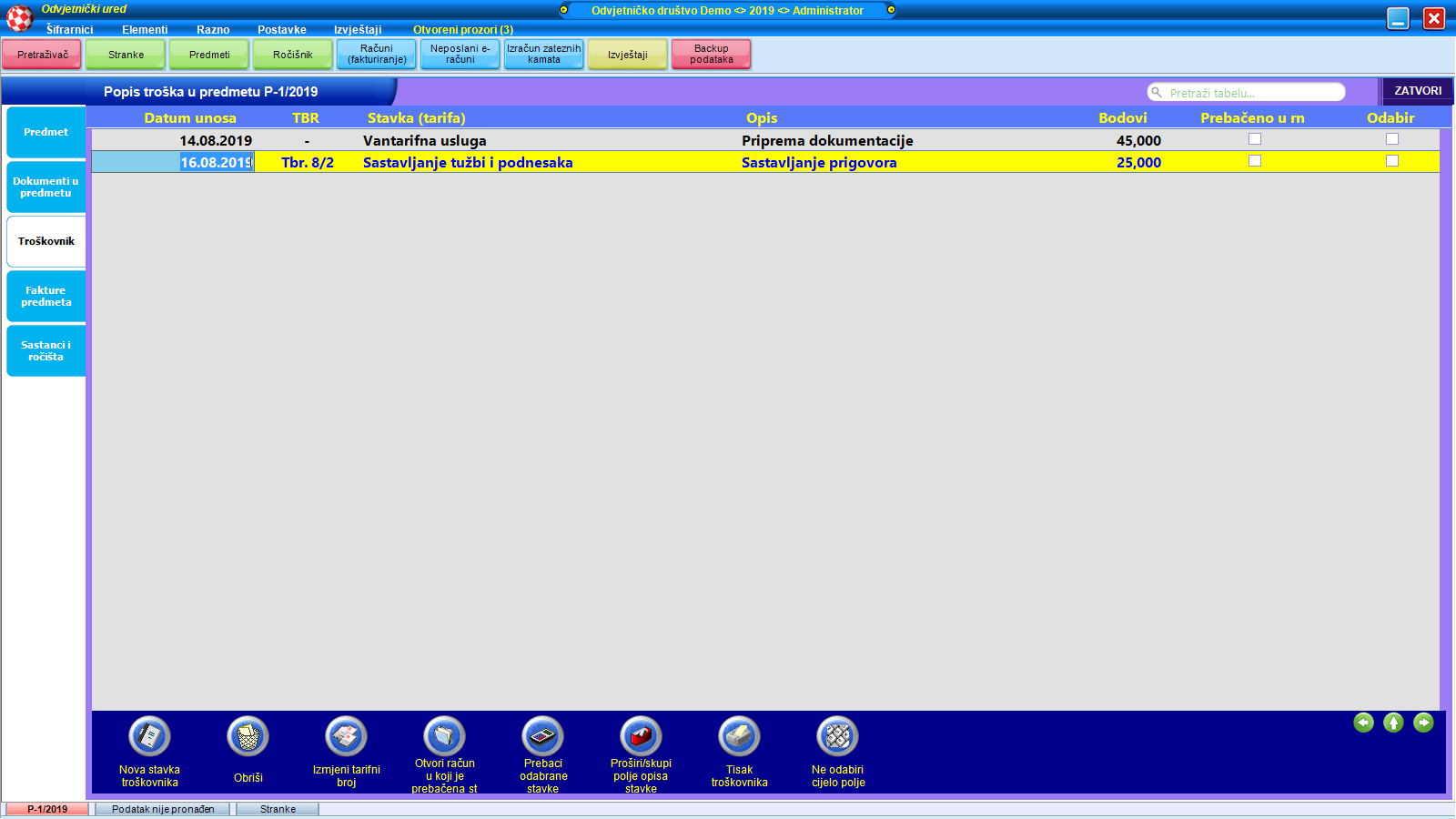Click the Obriši trash basket icon
The image size is (1456, 819).
coord(248,736)
